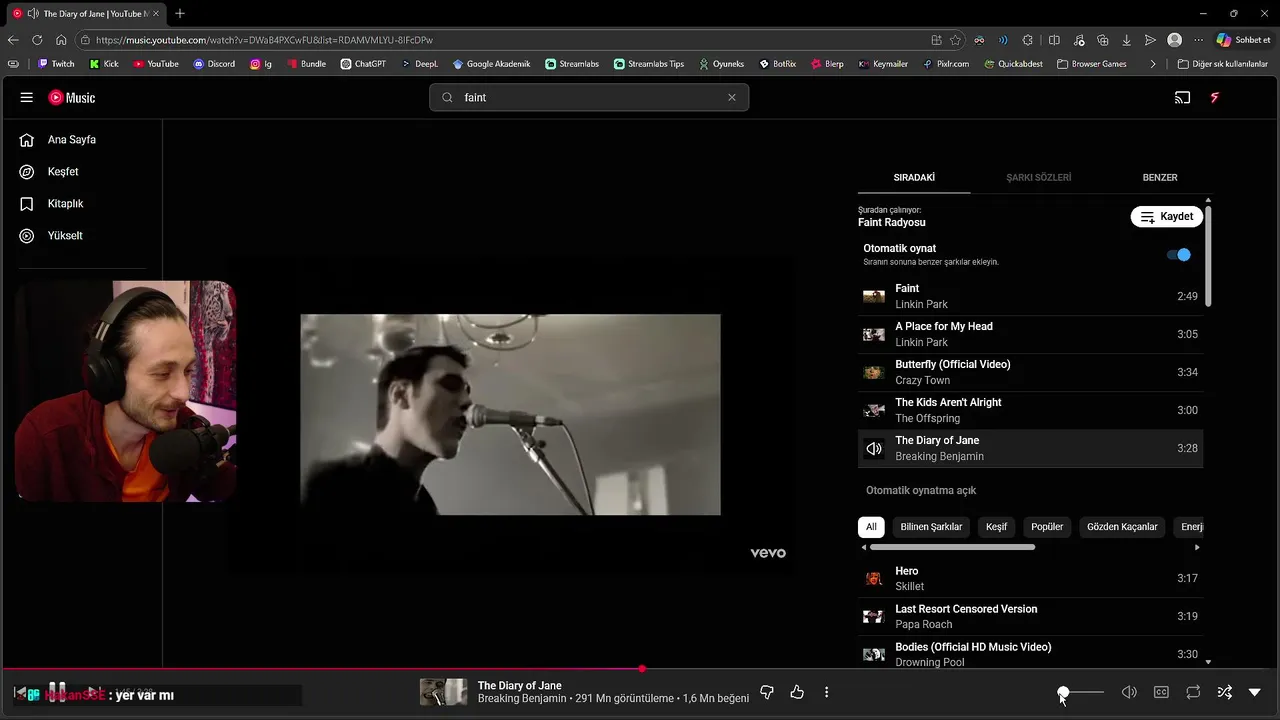Open the browser extensions puzzle icon
1280x720 pixels.
1027,40
